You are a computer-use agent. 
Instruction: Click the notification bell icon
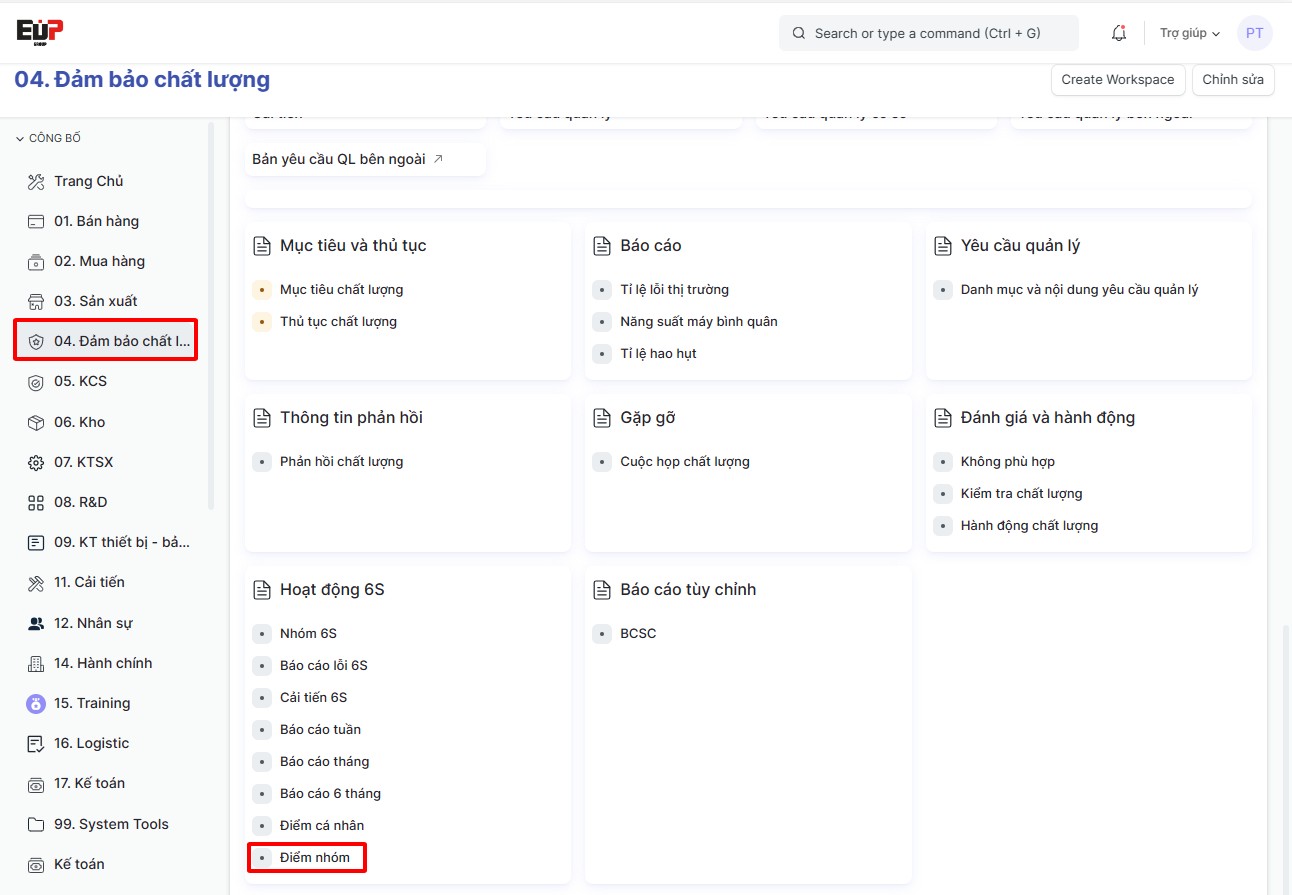1119,33
